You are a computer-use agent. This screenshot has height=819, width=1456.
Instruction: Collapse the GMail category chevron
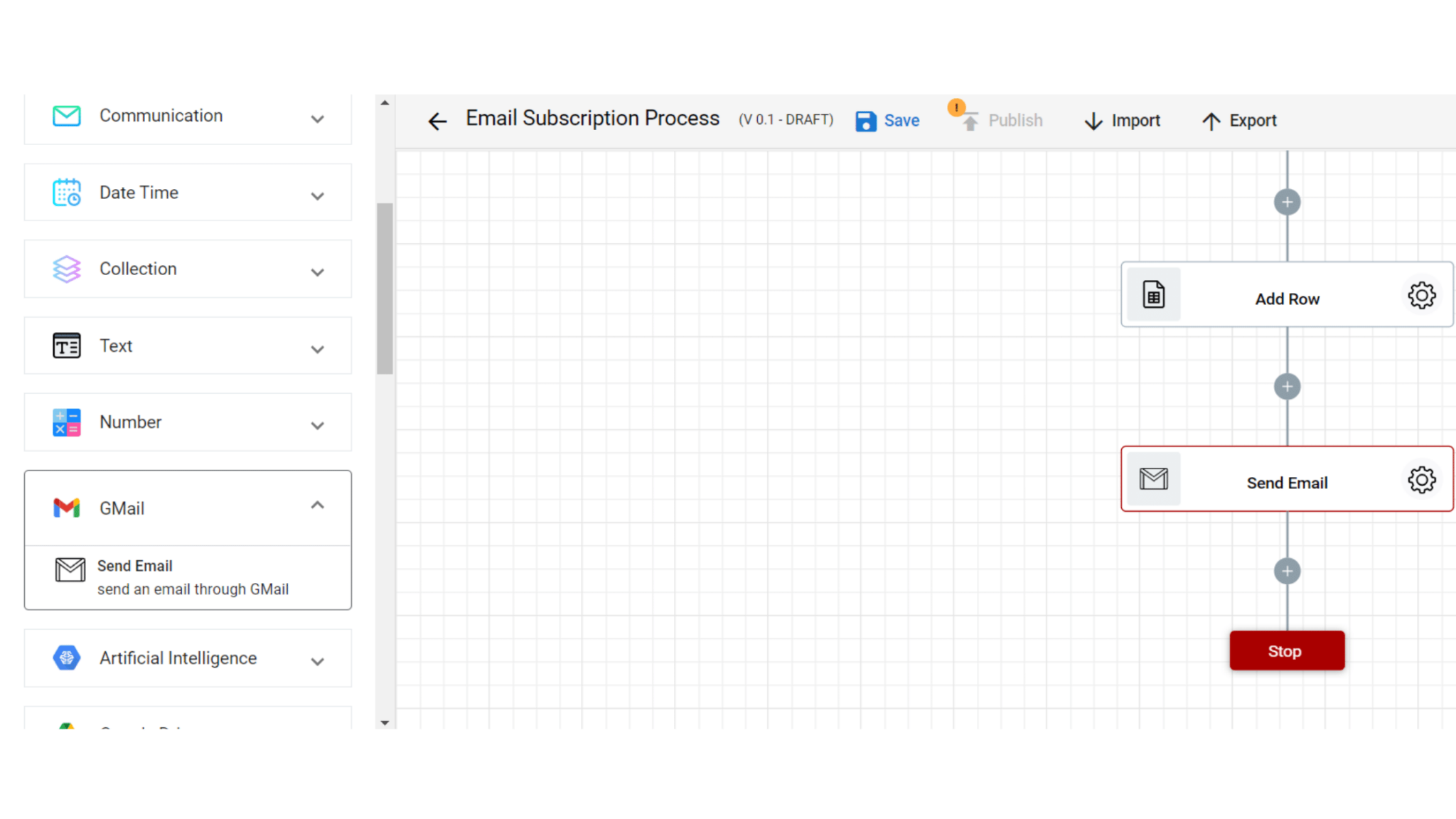(x=318, y=505)
